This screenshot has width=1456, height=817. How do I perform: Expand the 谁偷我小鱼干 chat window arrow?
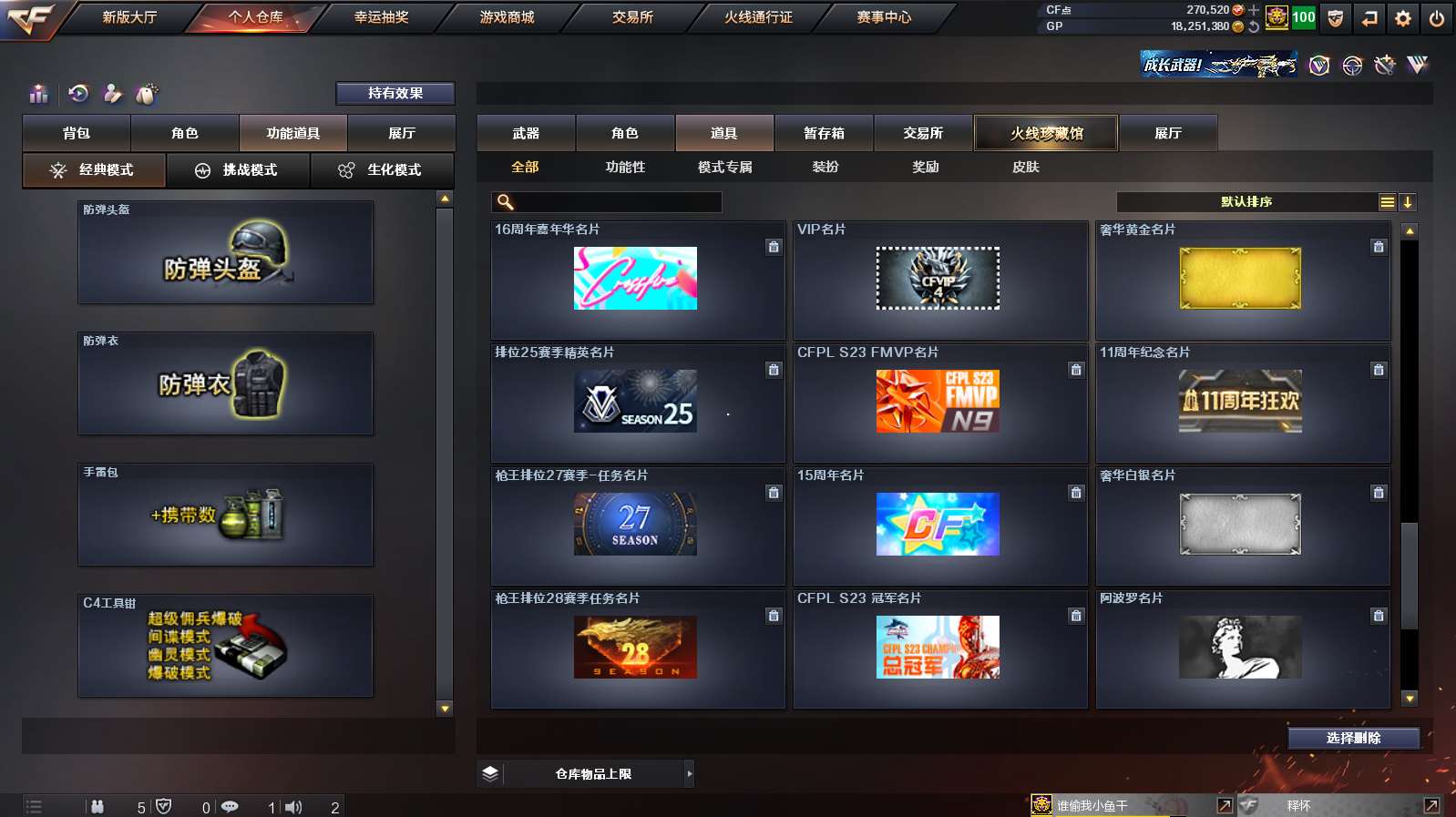pyautogui.click(x=1225, y=805)
